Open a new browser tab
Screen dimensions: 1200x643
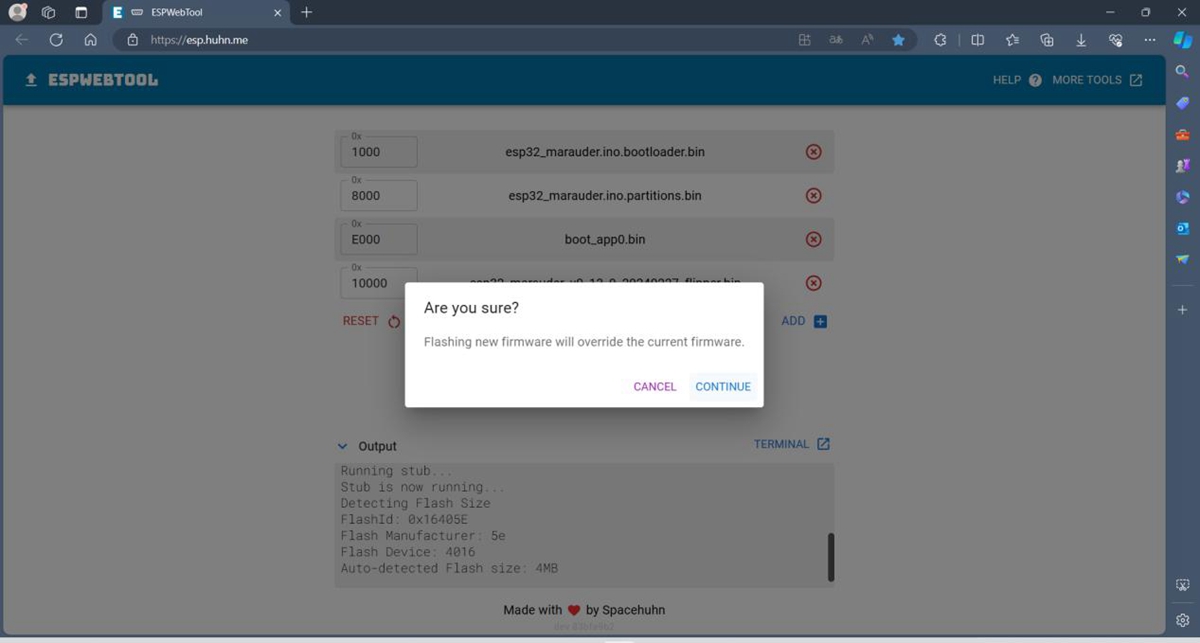click(306, 12)
